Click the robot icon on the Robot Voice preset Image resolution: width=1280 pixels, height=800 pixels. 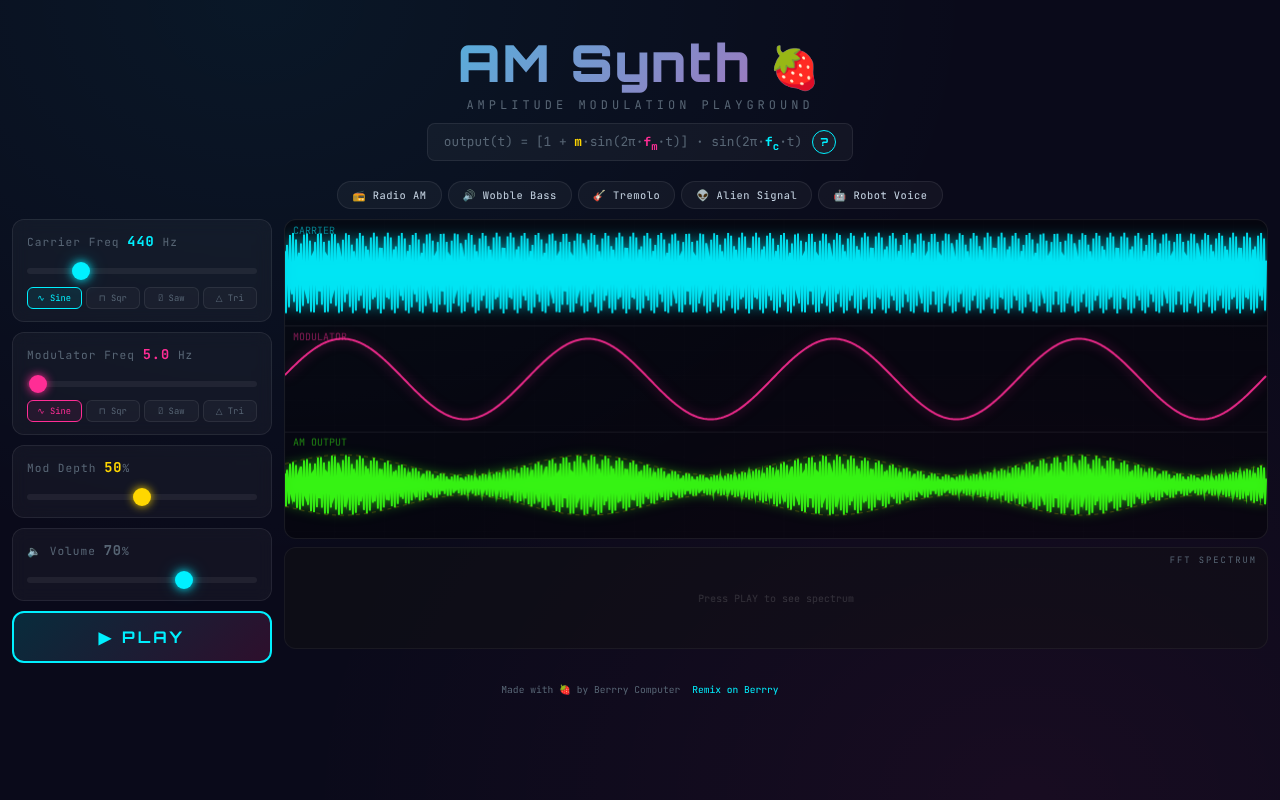840,195
